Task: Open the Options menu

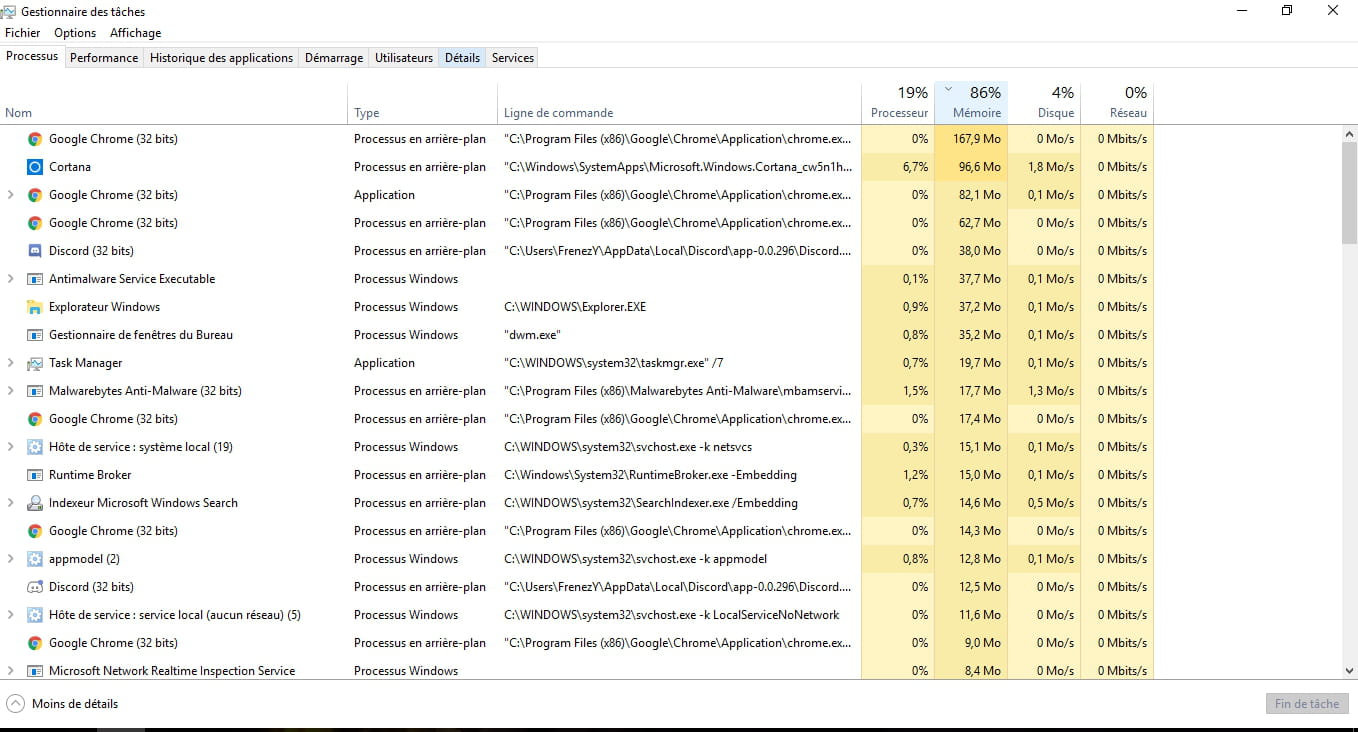Action: (x=75, y=33)
